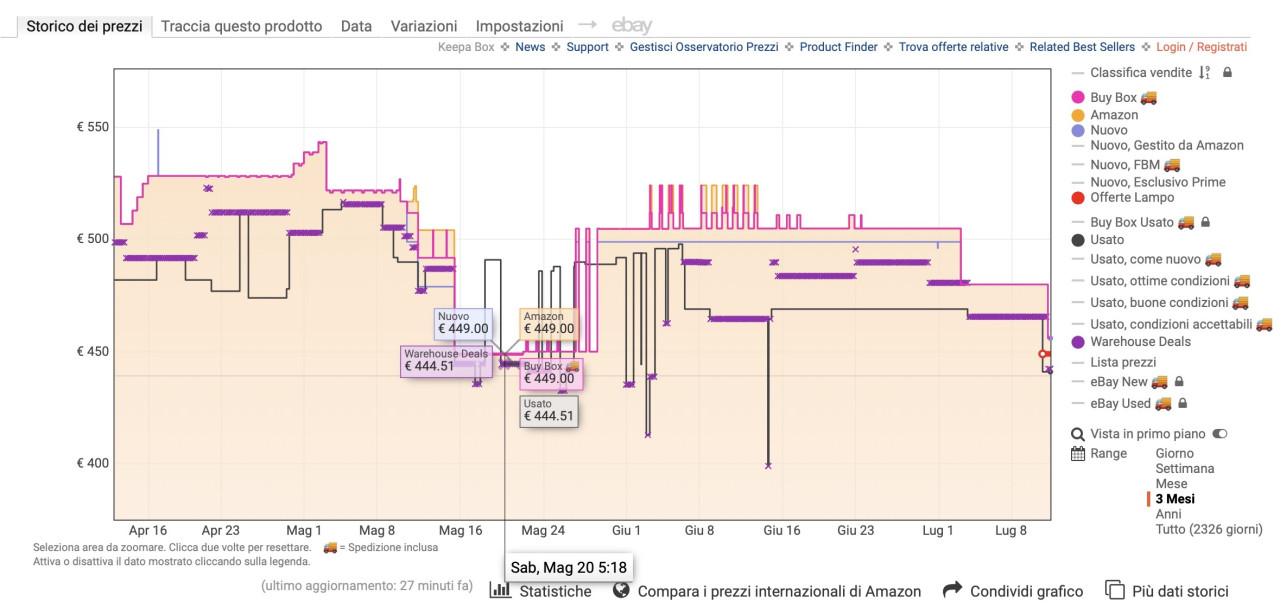Click the pink Buy Box legend dot

(x=1078, y=98)
